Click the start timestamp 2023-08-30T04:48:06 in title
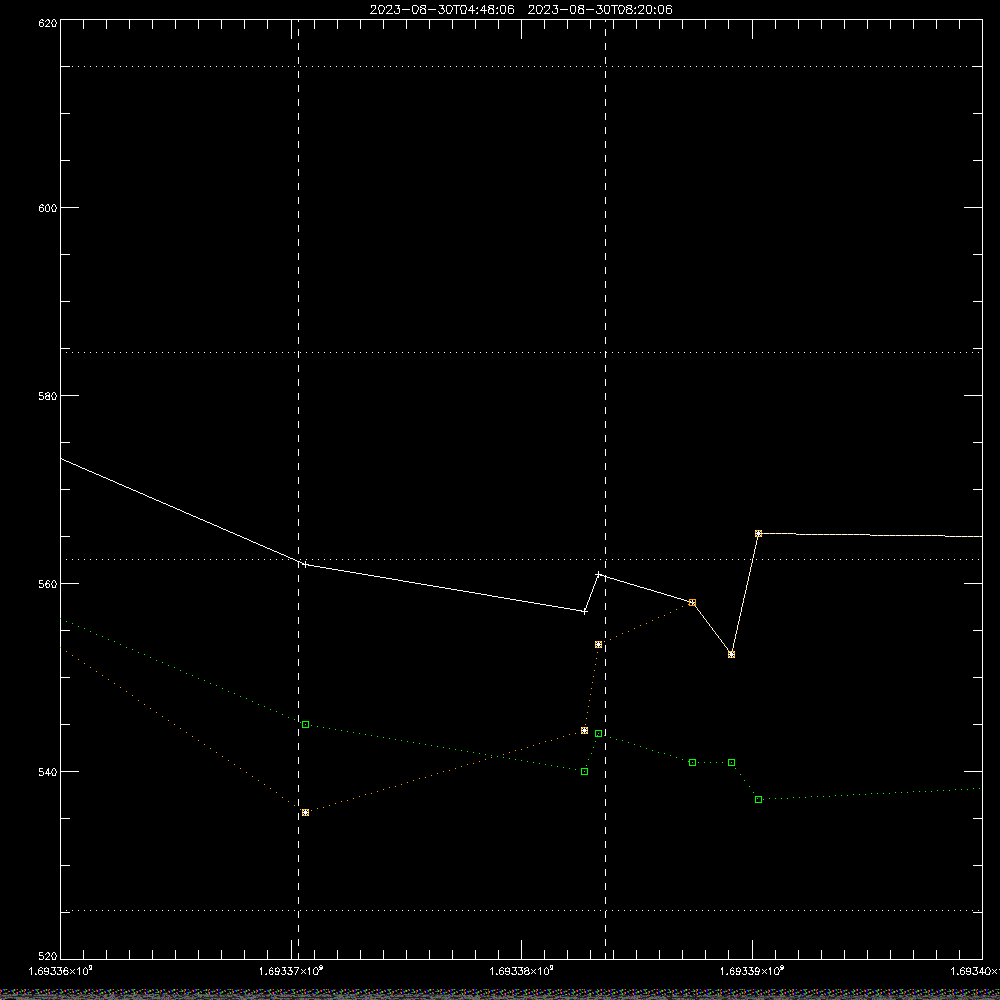The image size is (1000, 1000). click(442, 10)
